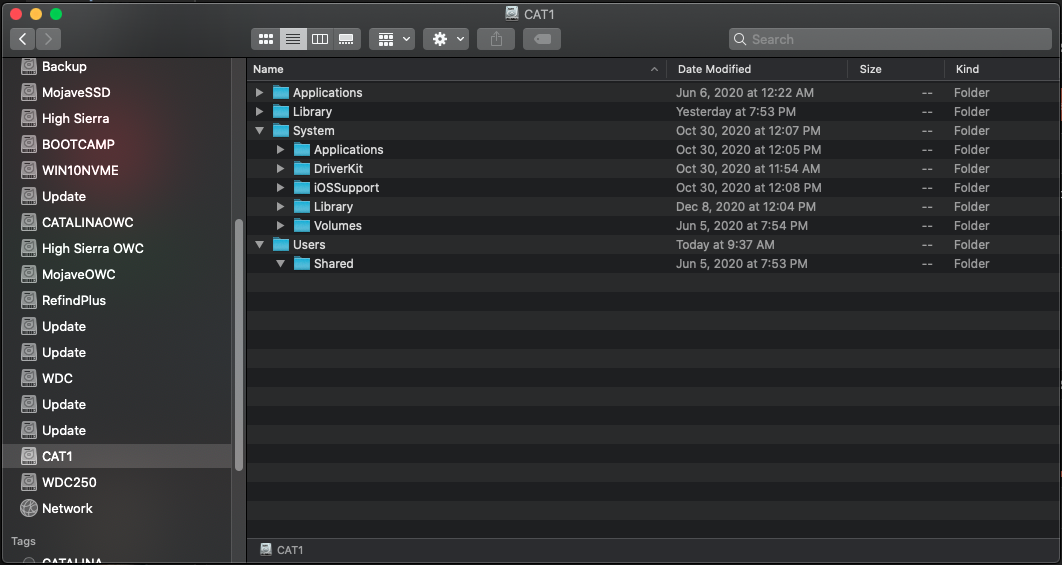Collapse the System folder
This screenshot has width=1062, height=565.
pyautogui.click(x=259, y=130)
